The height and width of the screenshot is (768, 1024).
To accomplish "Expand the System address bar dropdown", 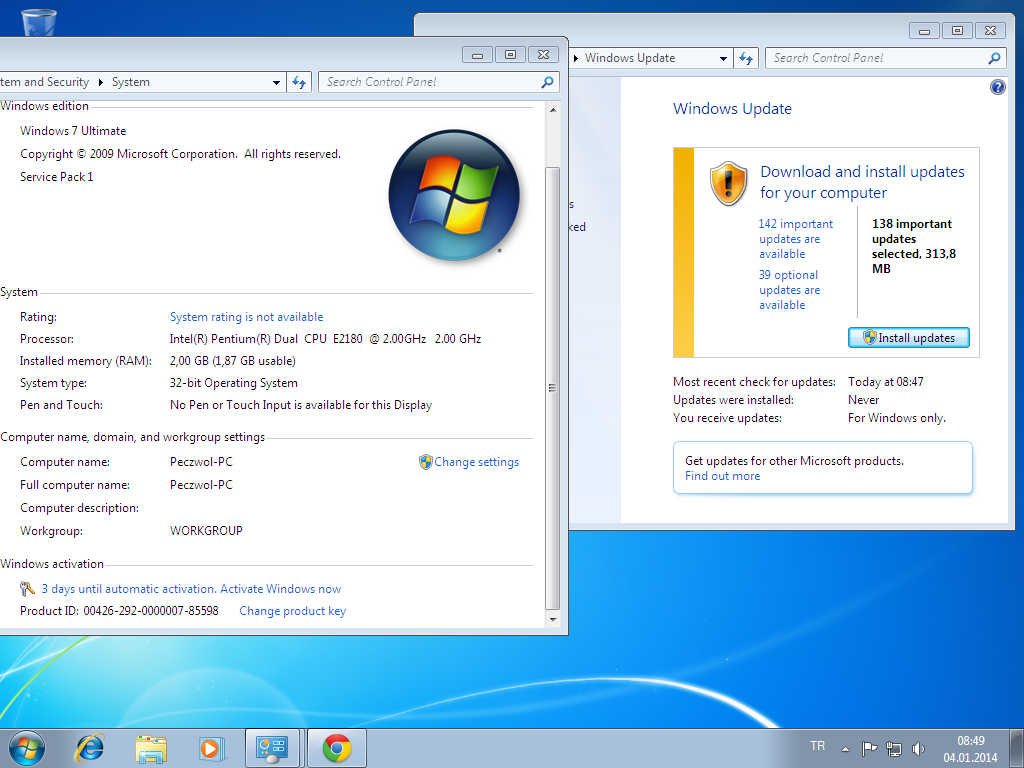I will pos(276,82).
